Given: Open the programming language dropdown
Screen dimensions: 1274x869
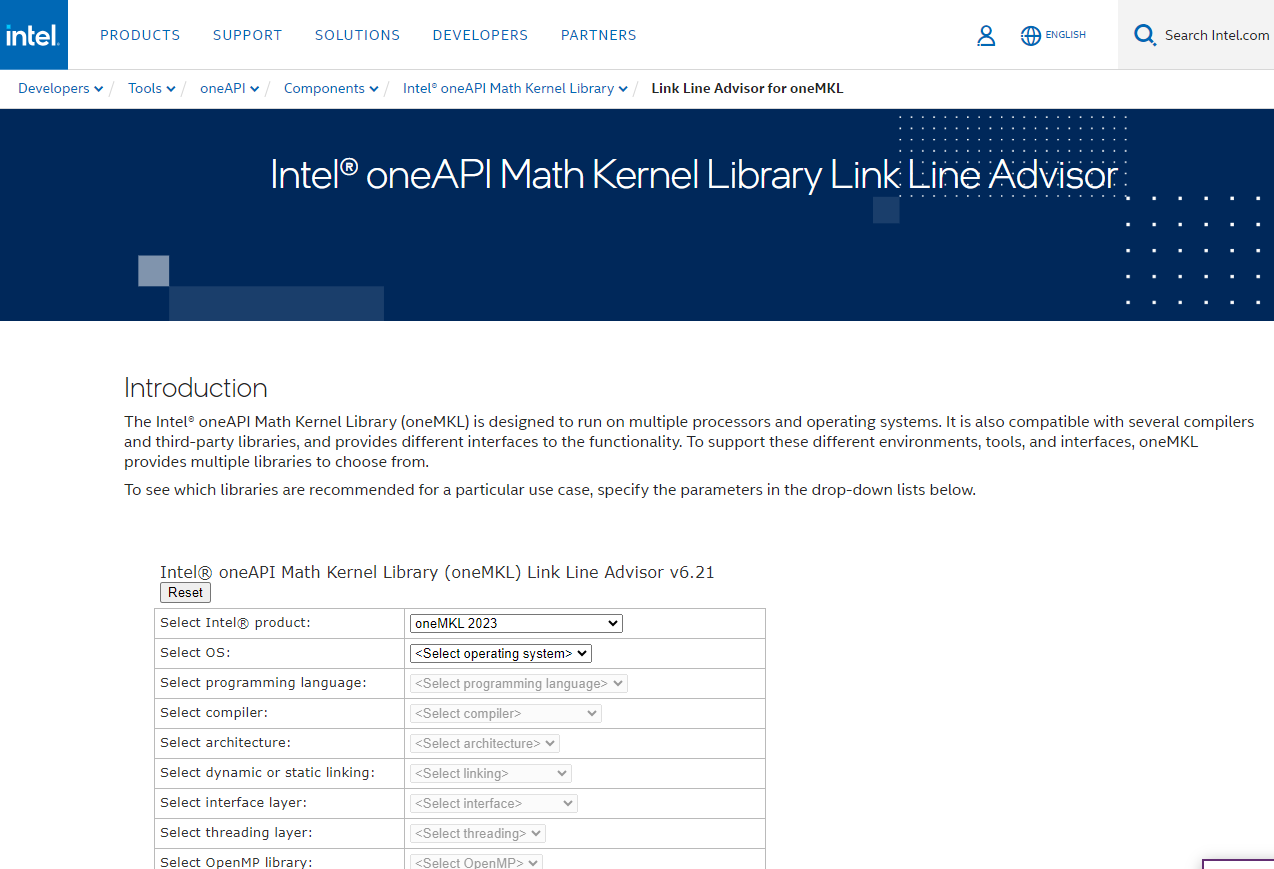Looking at the screenshot, I should pyautogui.click(x=518, y=683).
